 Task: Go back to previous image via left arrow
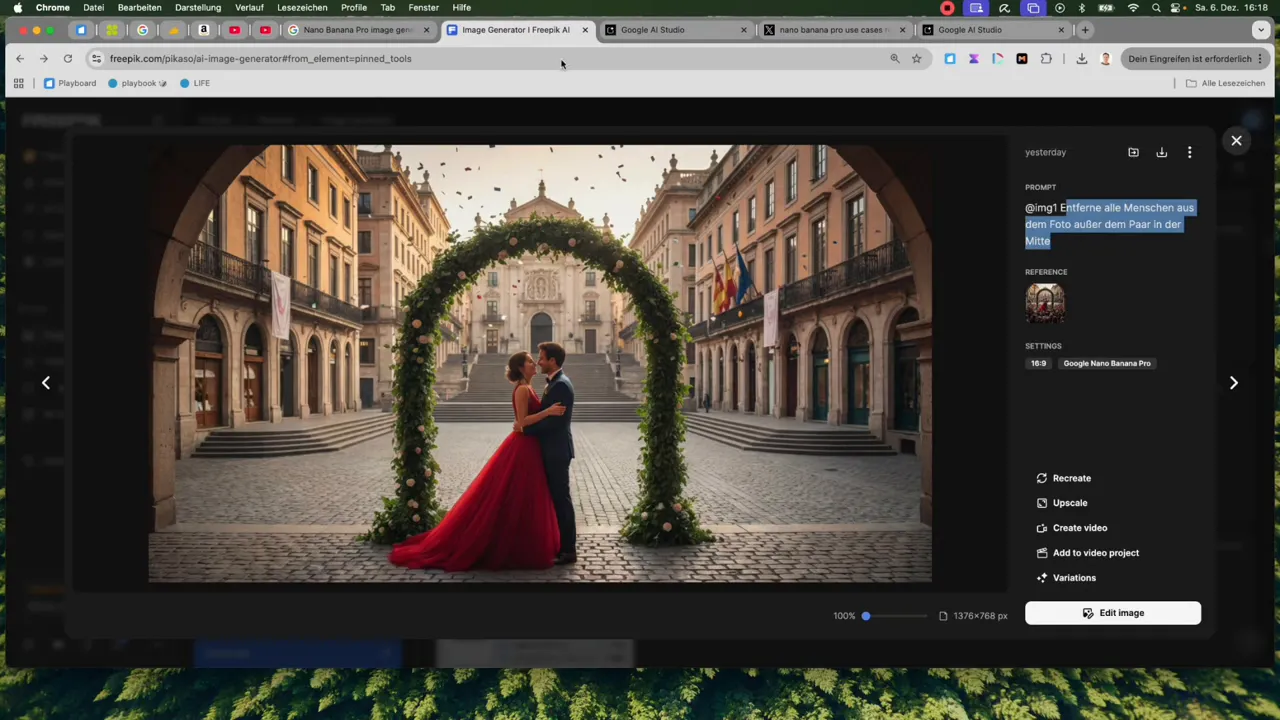[45, 382]
